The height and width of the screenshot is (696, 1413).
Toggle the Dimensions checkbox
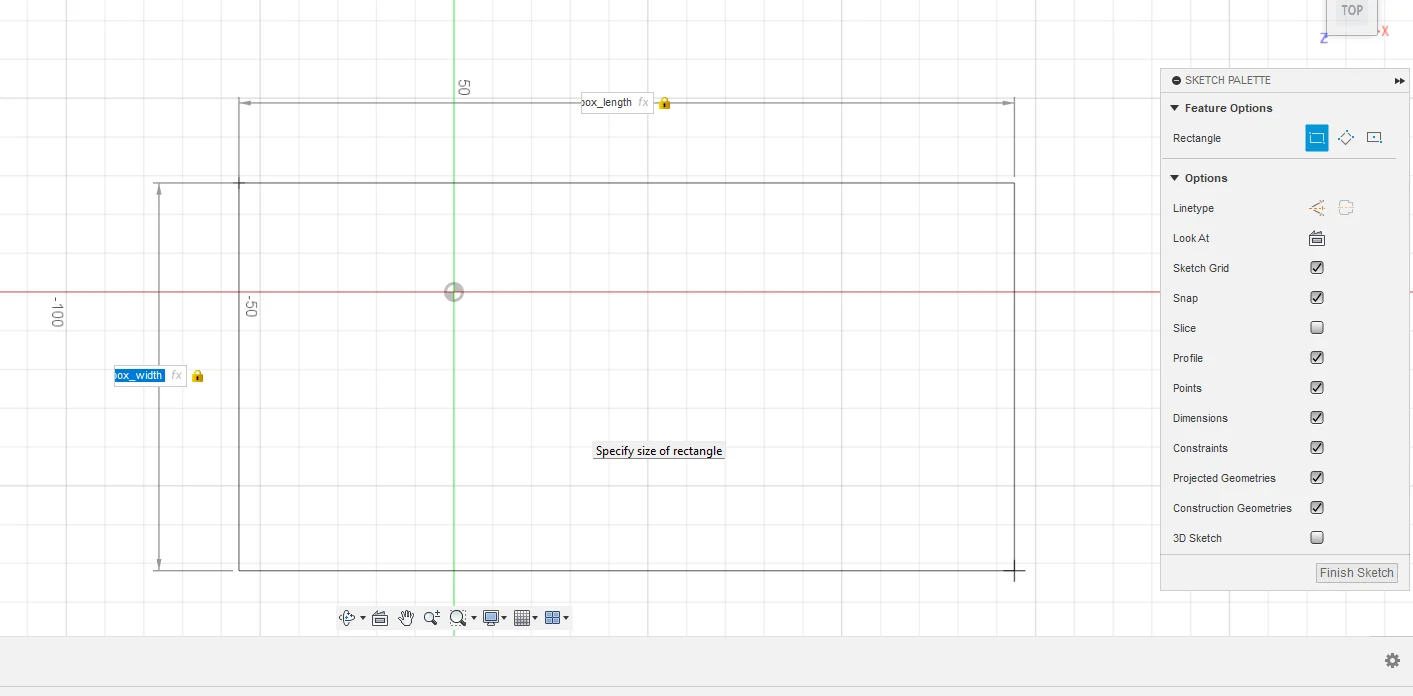[1317, 418]
